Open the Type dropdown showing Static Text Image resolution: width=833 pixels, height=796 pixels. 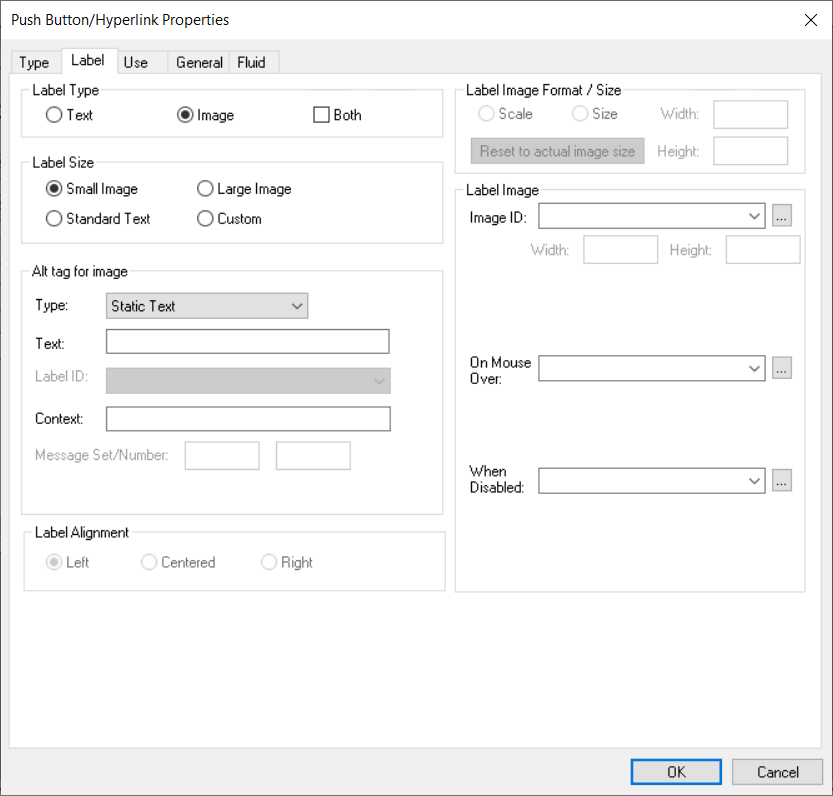click(x=206, y=305)
